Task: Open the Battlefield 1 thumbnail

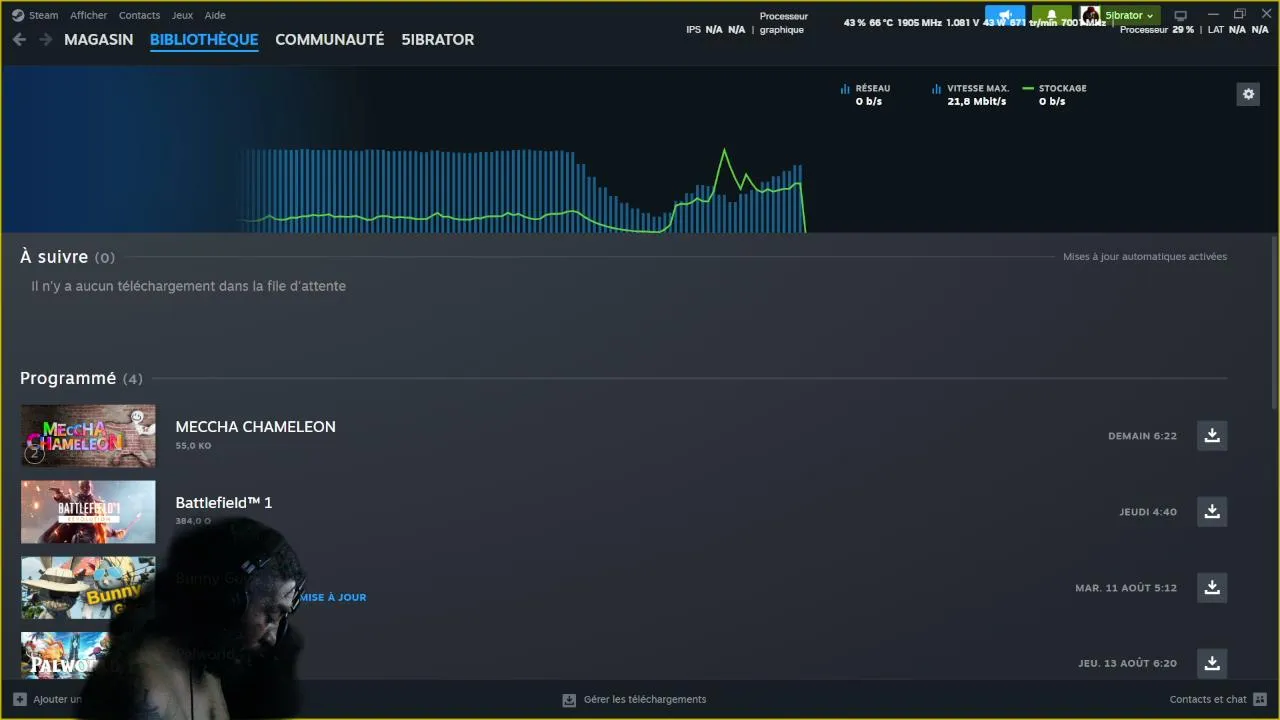Action: [x=88, y=511]
